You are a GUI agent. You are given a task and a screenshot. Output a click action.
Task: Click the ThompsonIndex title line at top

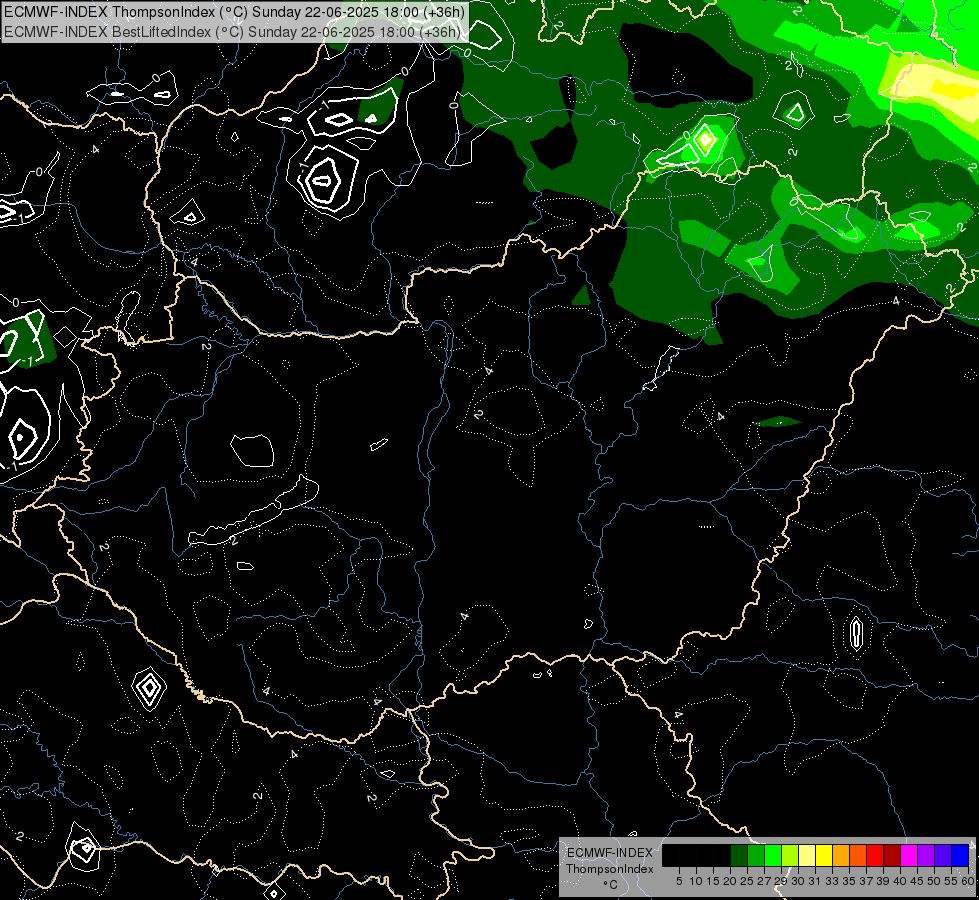coord(234,12)
